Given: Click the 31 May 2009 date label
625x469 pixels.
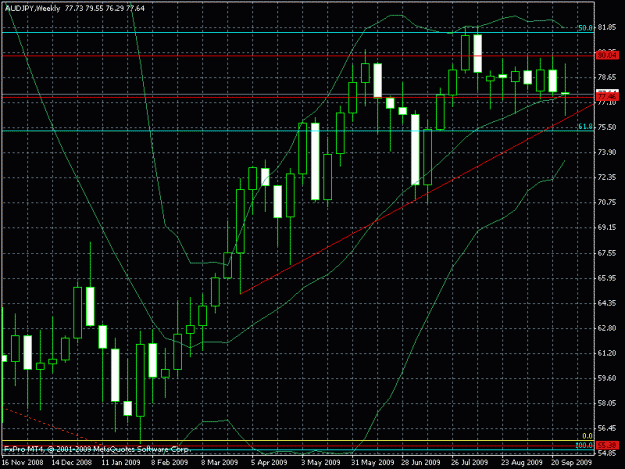Looking at the screenshot, I should pos(373,462).
